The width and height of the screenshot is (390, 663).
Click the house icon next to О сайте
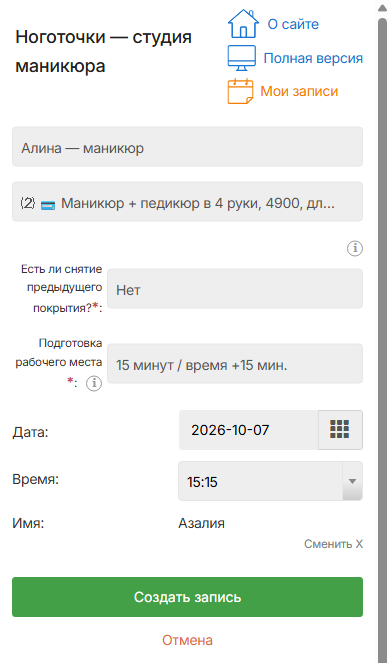pos(243,24)
